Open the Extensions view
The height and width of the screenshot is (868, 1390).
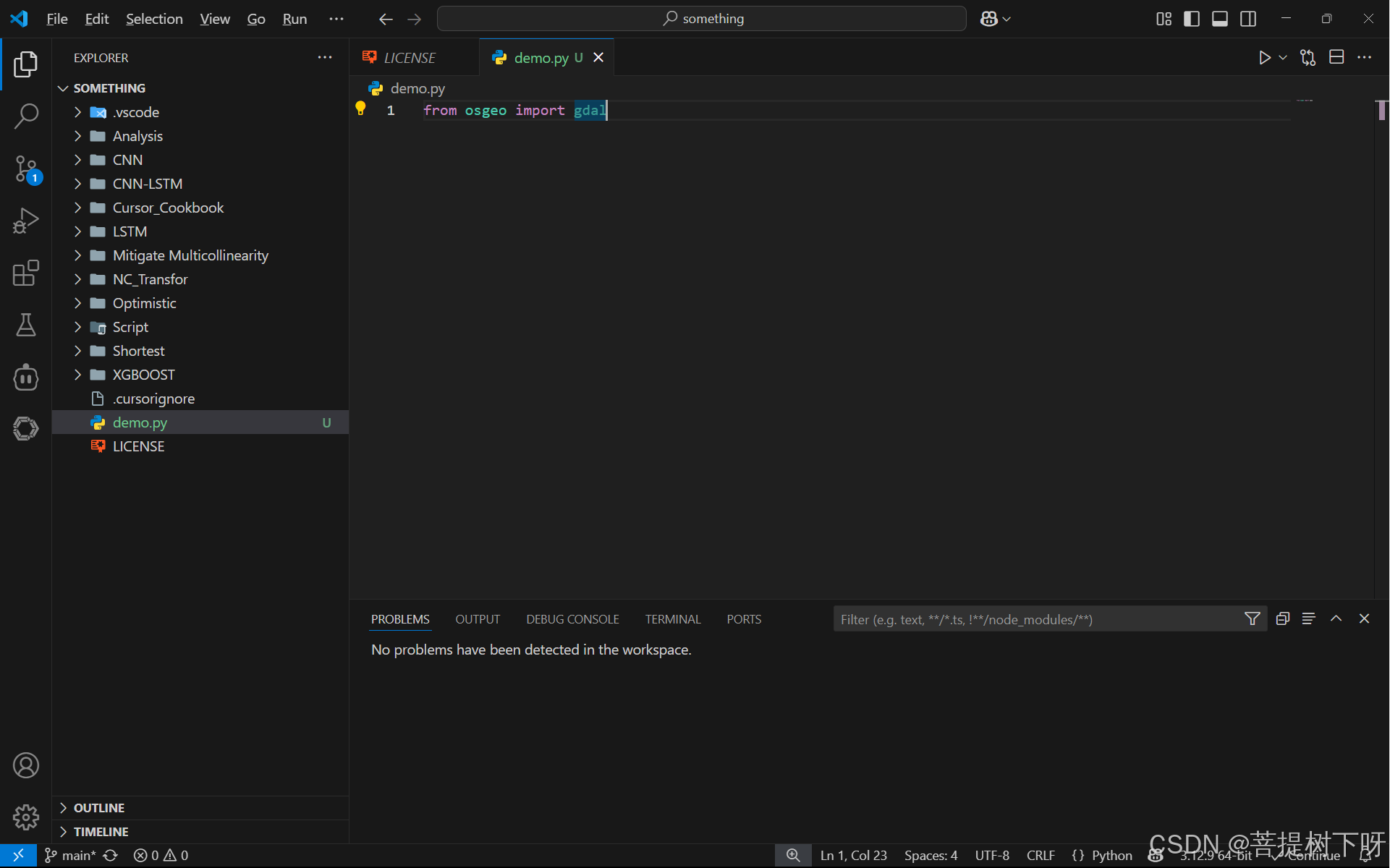tap(26, 273)
